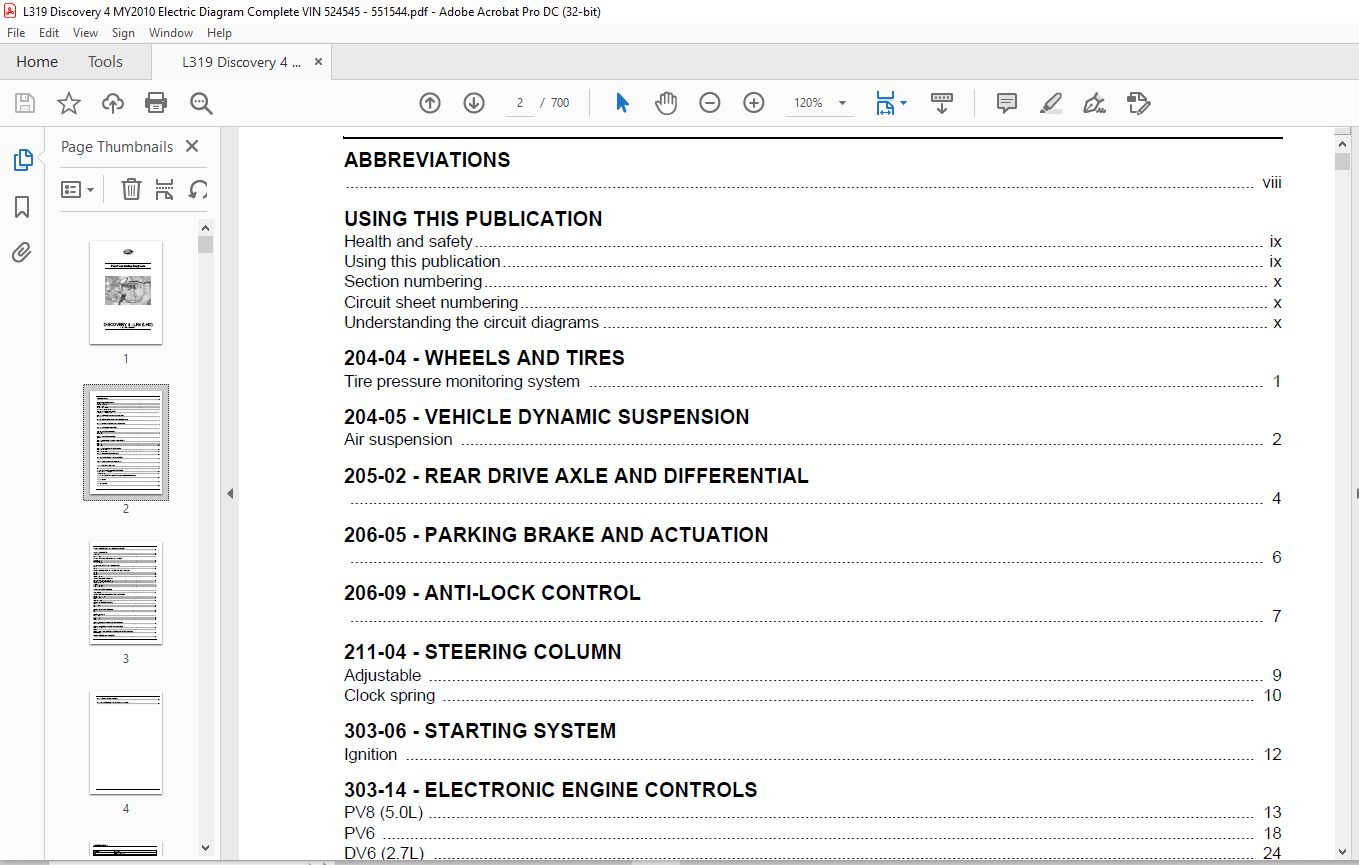
Task: Upload file to cloud icon
Action: coord(113,103)
